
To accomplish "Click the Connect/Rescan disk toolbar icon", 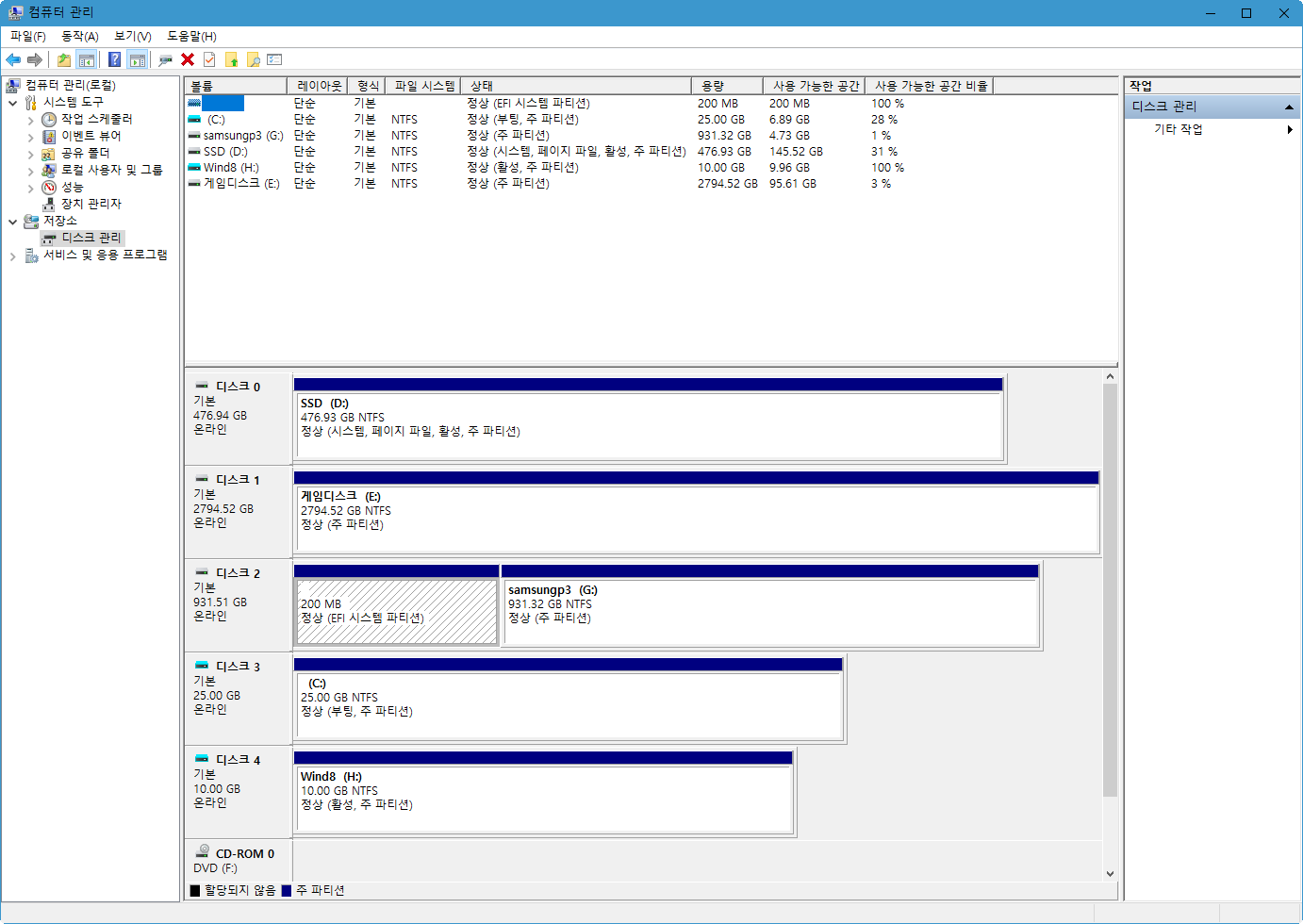I will coord(166,59).
